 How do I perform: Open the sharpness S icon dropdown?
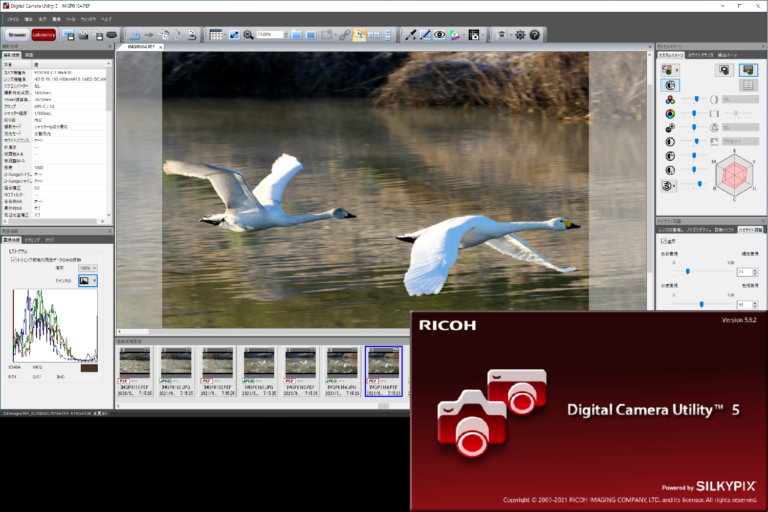(x=669, y=186)
